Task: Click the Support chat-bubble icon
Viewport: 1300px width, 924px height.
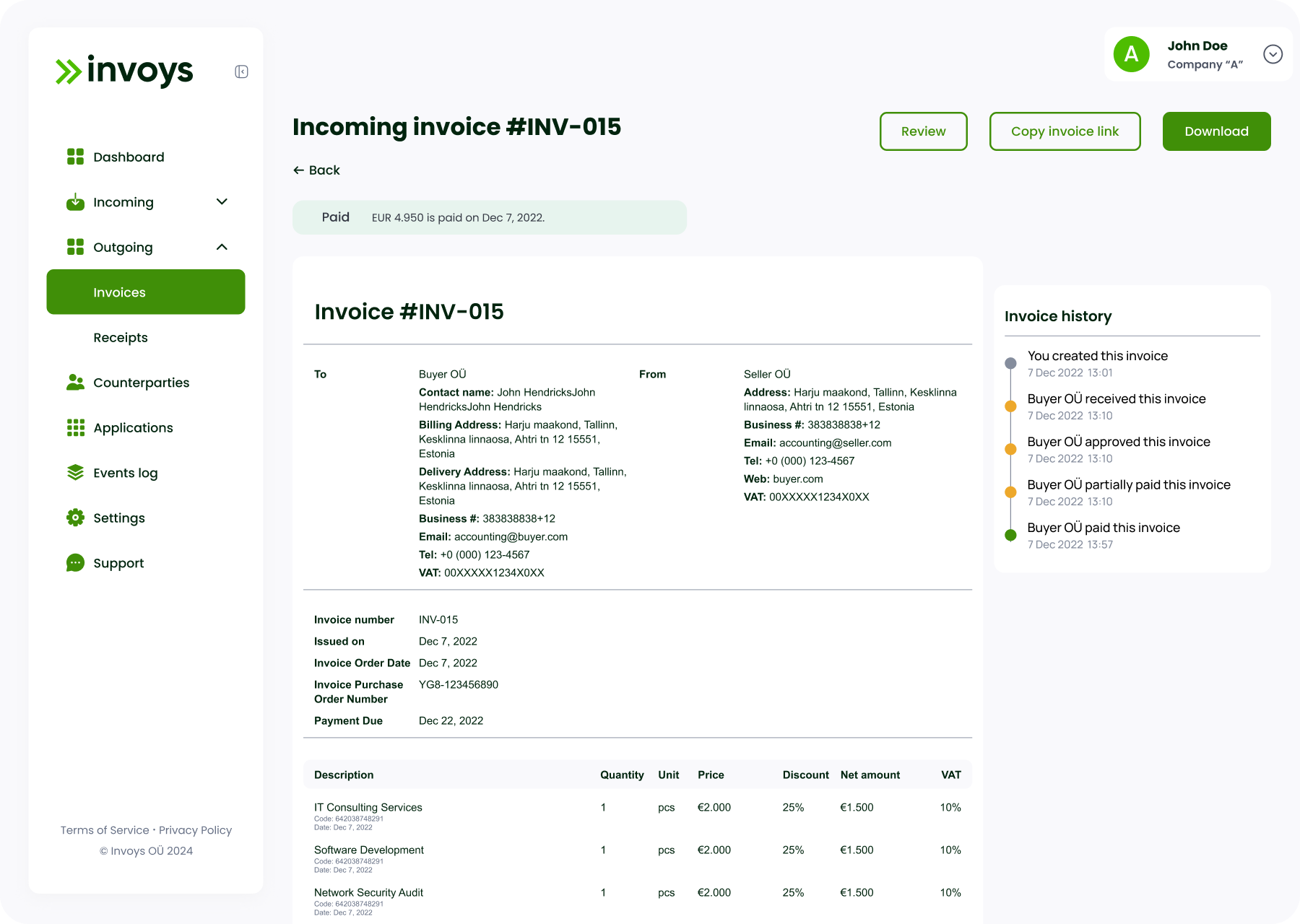Action: point(75,563)
